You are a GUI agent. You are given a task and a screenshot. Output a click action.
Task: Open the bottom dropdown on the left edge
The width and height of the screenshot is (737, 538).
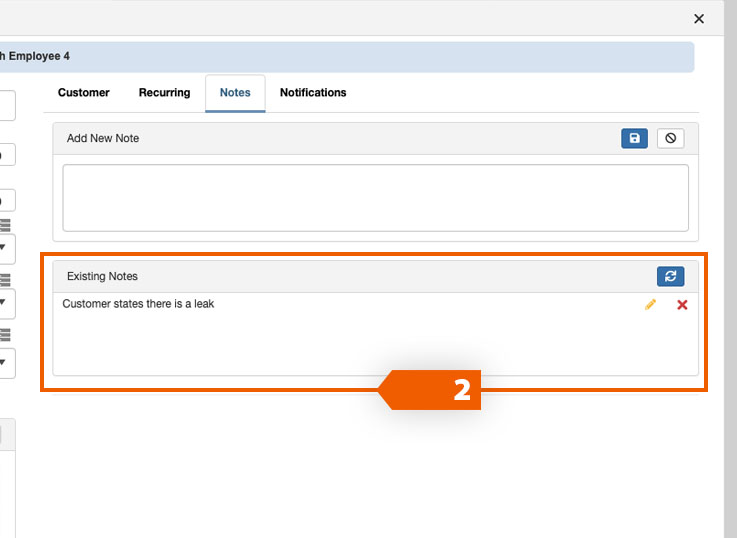(5, 361)
